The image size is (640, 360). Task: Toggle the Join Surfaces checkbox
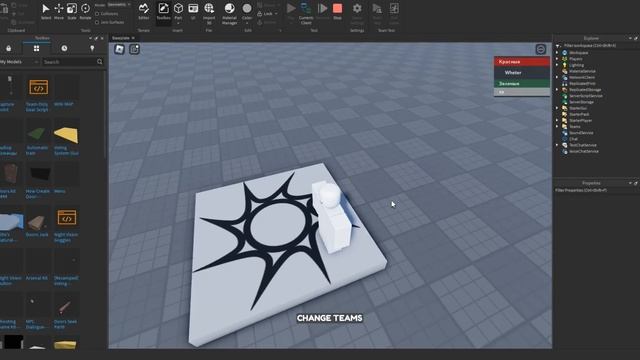click(97, 22)
